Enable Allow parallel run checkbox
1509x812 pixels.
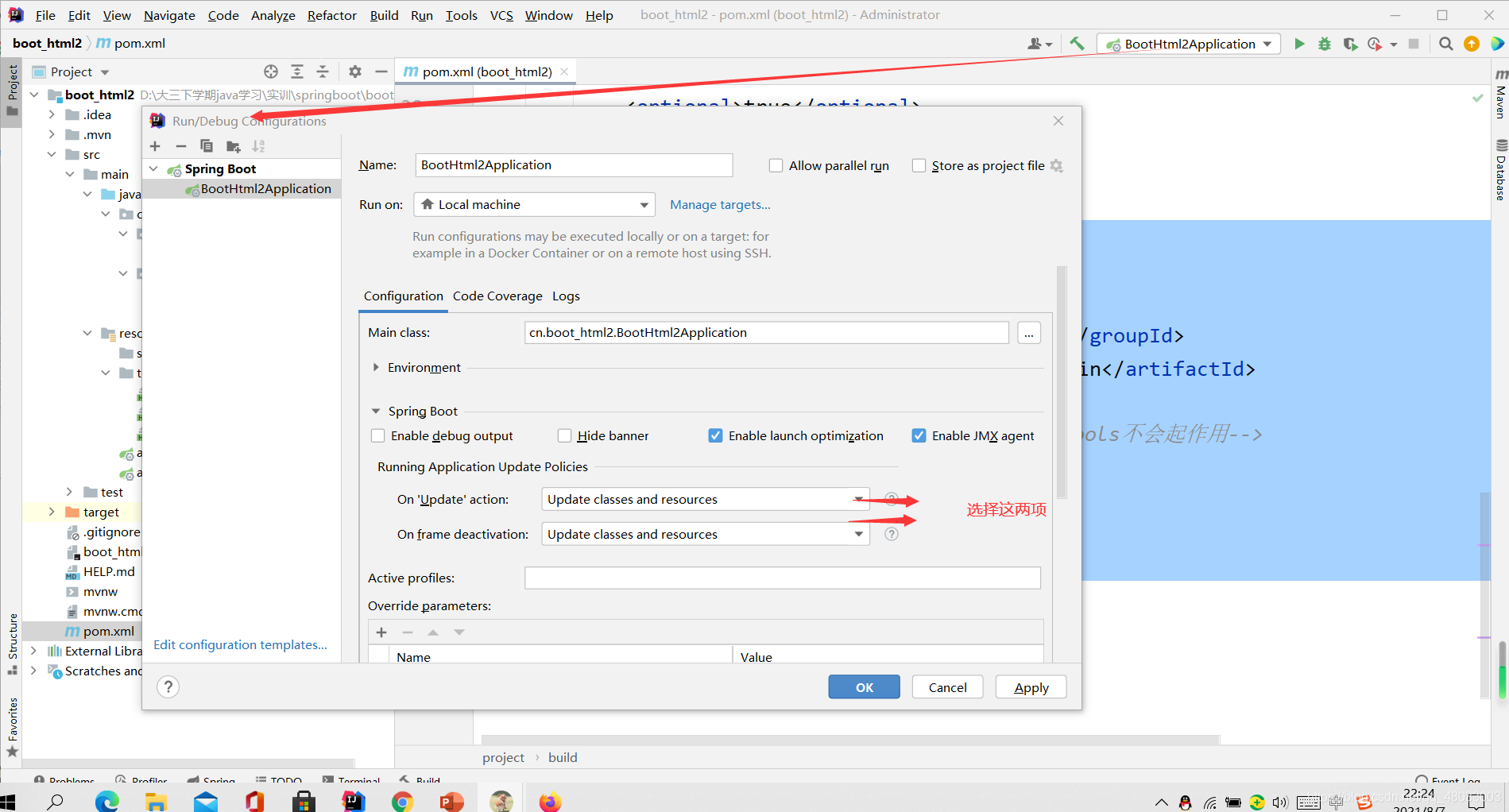(x=776, y=165)
